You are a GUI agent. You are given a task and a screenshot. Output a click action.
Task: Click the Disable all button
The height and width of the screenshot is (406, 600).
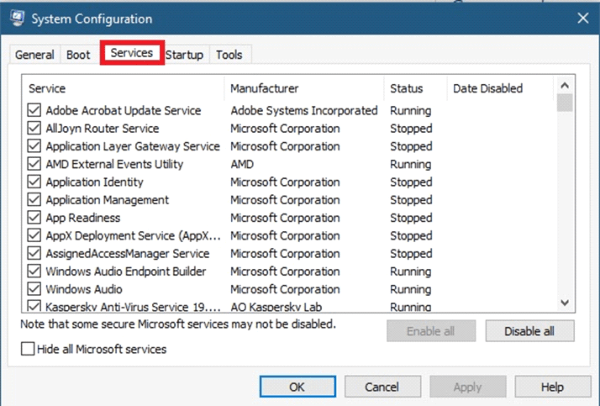coord(530,331)
